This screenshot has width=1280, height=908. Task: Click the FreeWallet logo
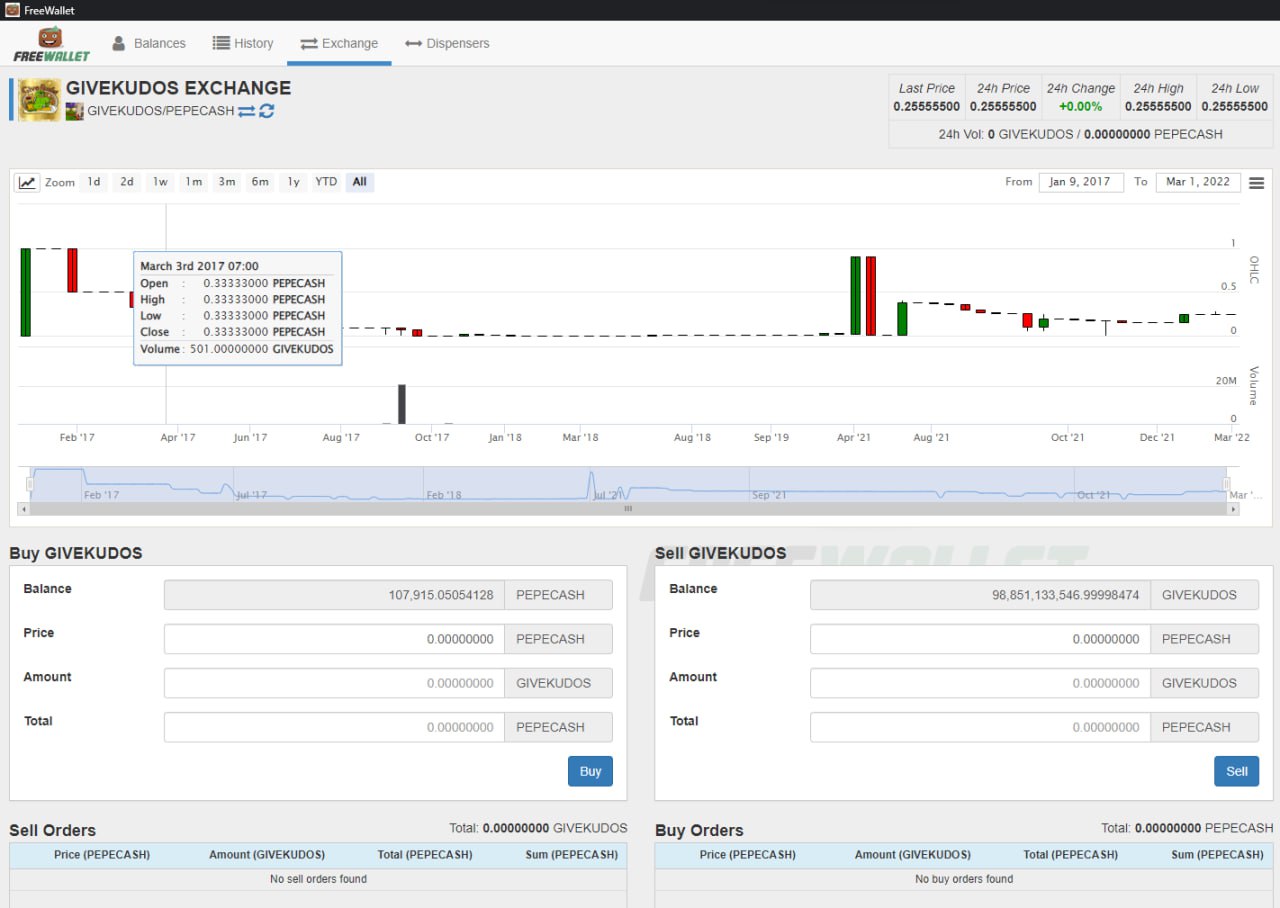[x=51, y=44]
